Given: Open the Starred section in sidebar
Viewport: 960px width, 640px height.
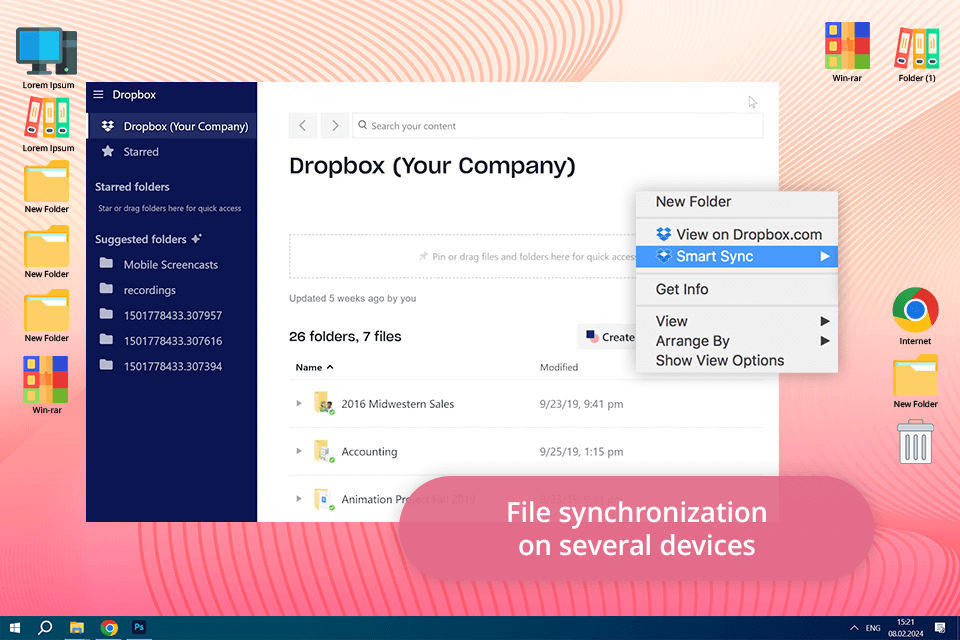Looking at the screenshot, I should click(140, 152).
